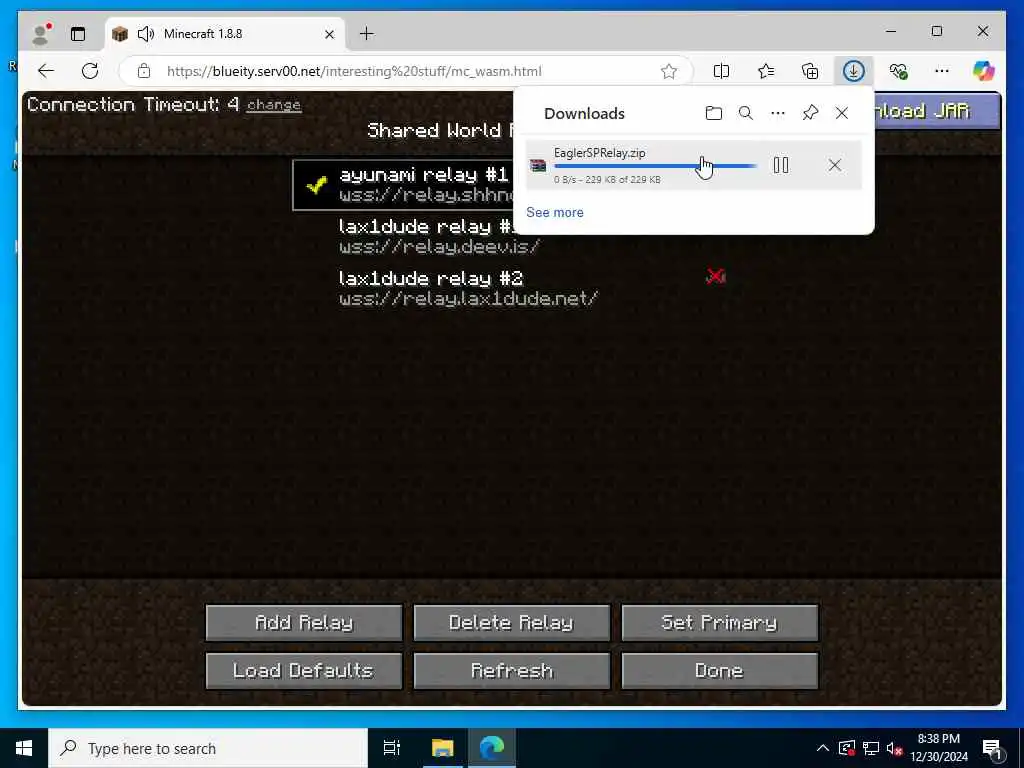Open the network tray icon
Screen dimensions: 1024x768
(871, 748)
